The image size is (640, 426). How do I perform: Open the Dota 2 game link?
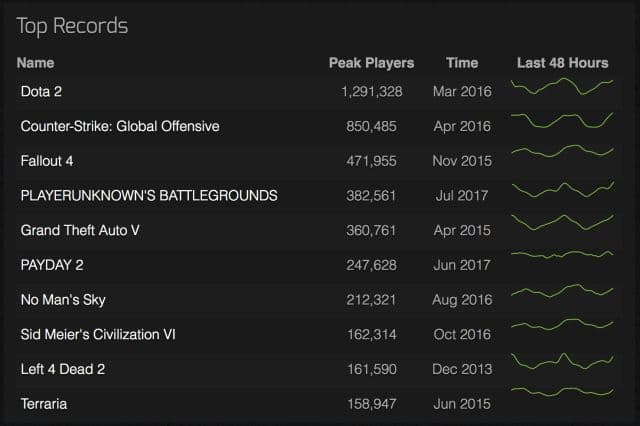(x=43, y=91)
